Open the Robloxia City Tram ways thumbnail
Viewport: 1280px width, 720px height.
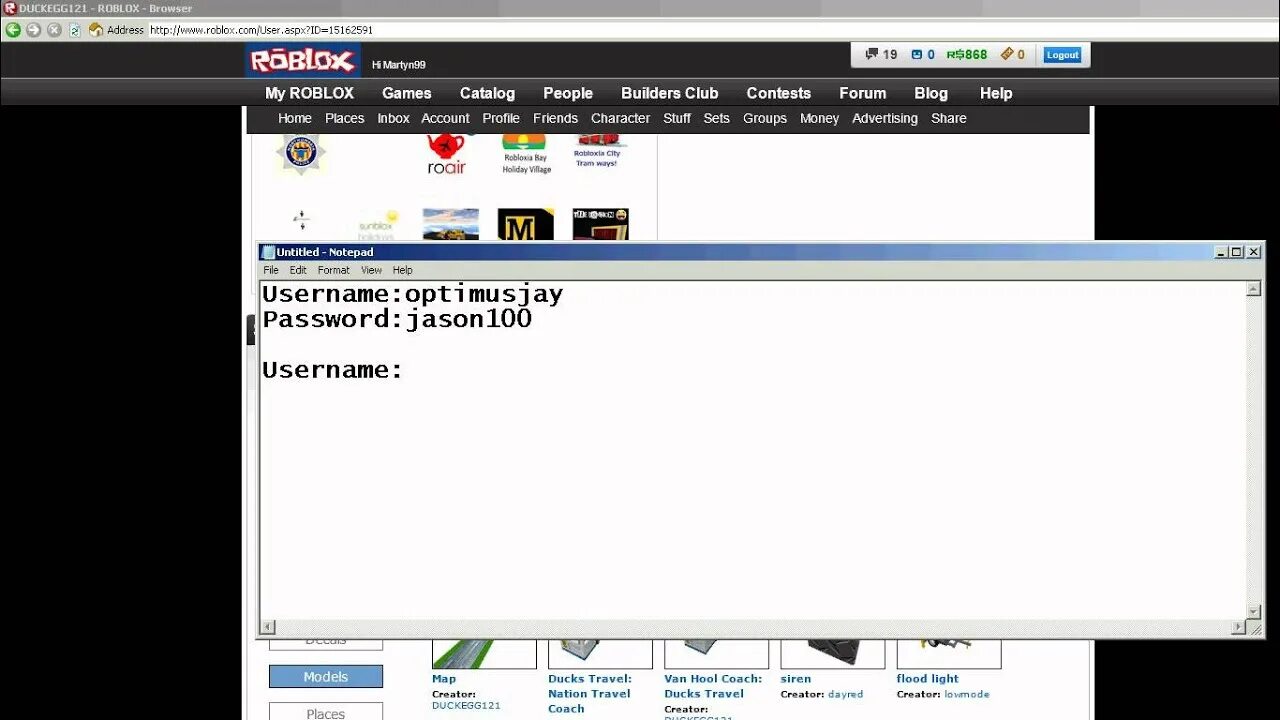(x=597, y=151)
